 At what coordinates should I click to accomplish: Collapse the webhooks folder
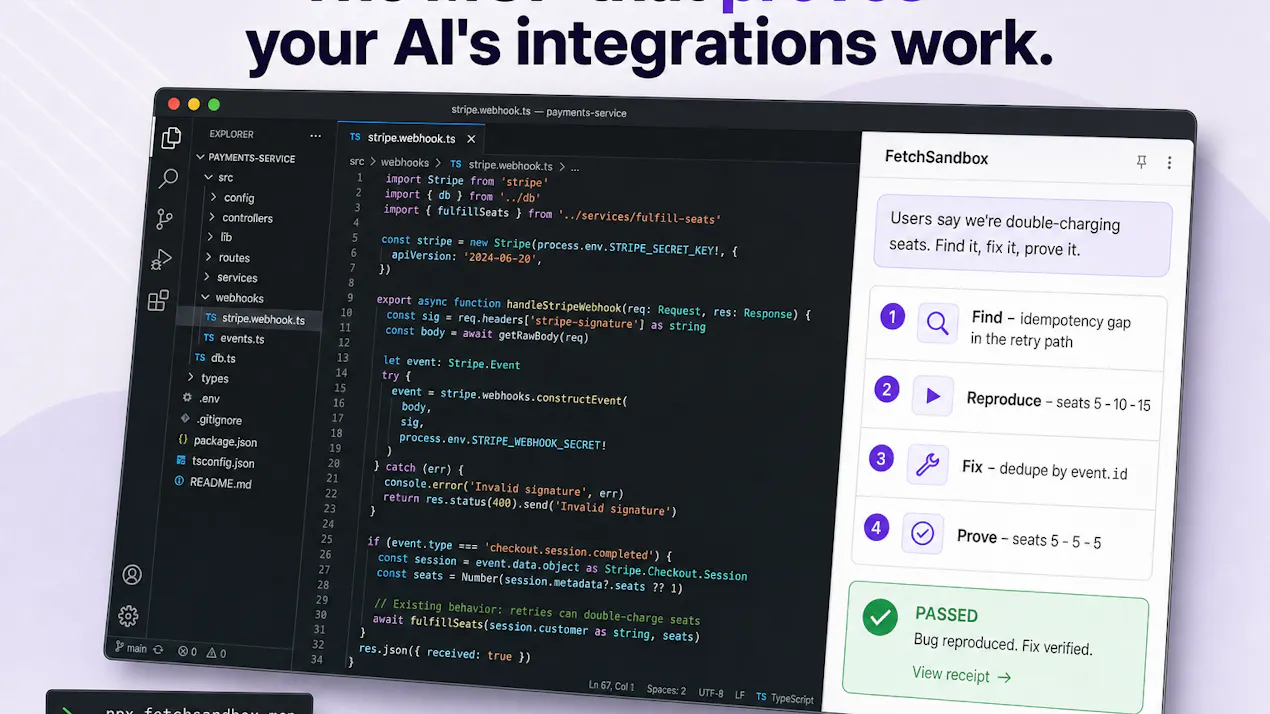[x=232, y=297]
